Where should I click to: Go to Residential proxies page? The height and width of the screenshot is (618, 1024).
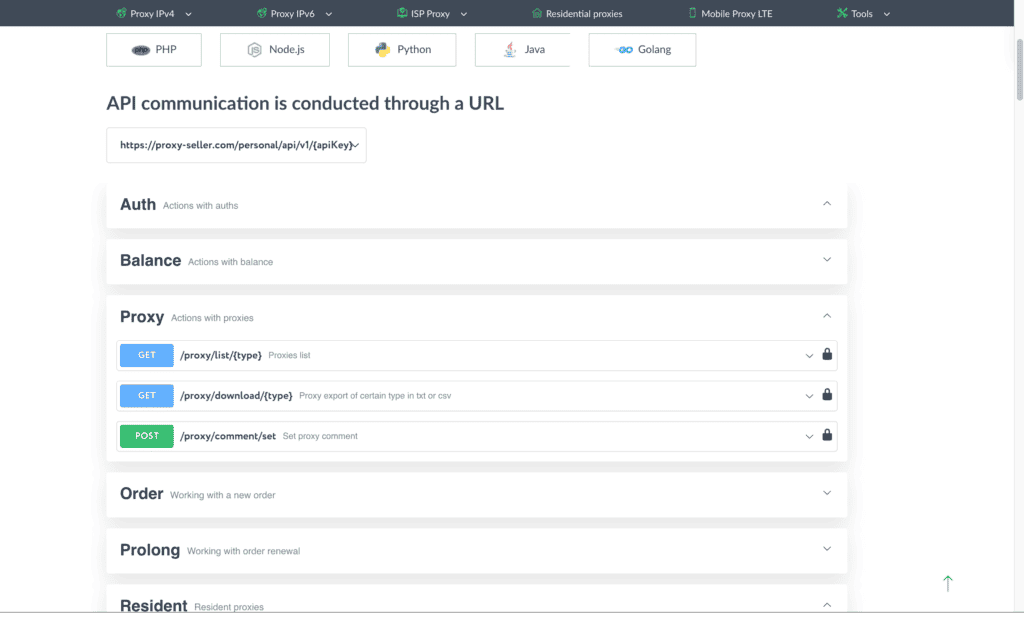(x=577, y=14)
